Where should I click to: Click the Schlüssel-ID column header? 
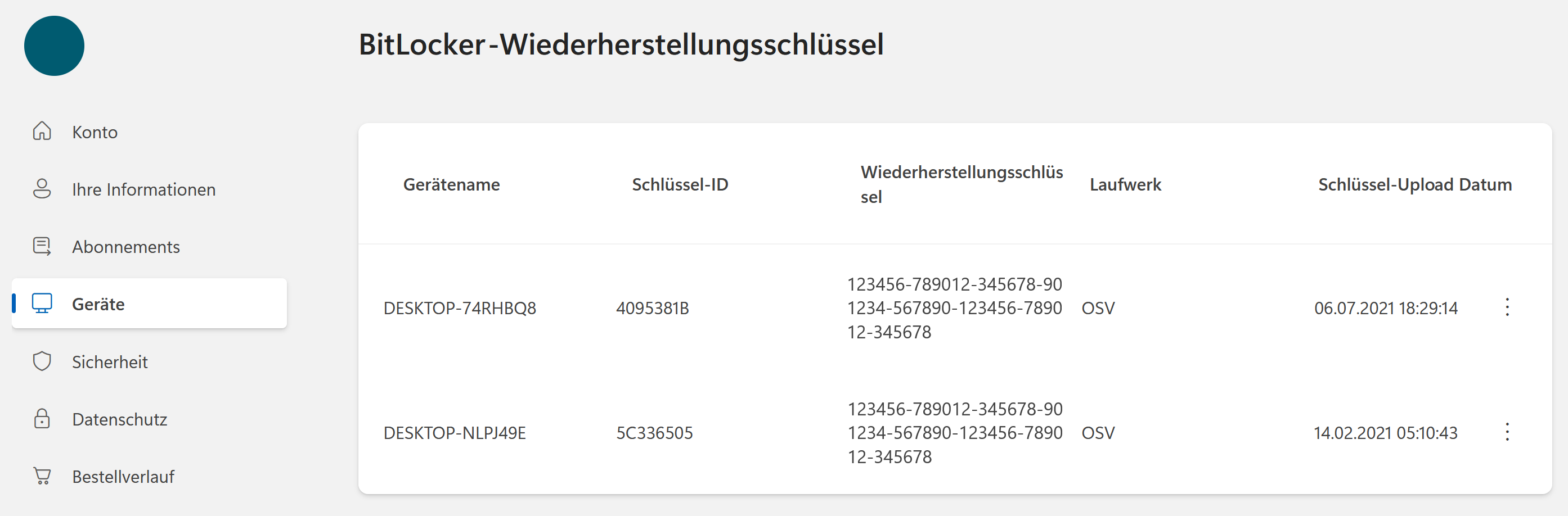680,184
